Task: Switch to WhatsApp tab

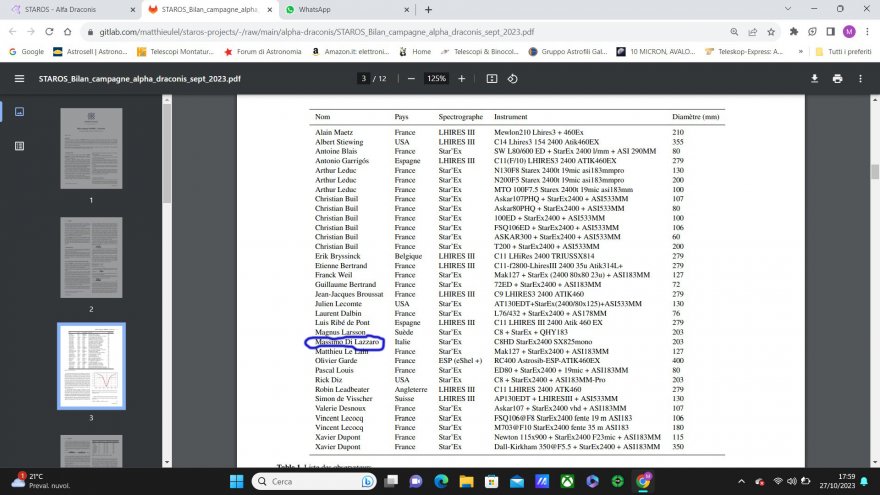Action: click(x=330, y=9)
